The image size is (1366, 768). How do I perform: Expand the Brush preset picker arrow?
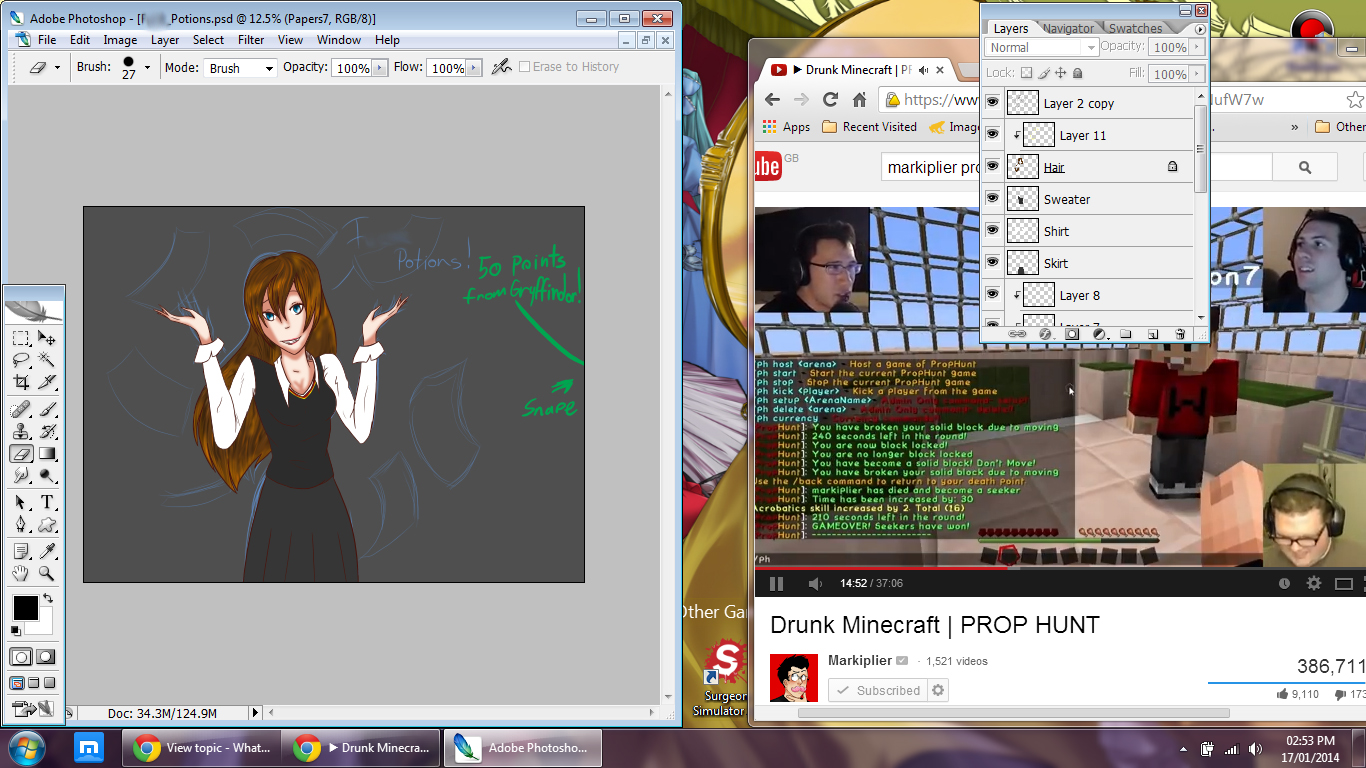pyautogui.click(x=147, y=67)
